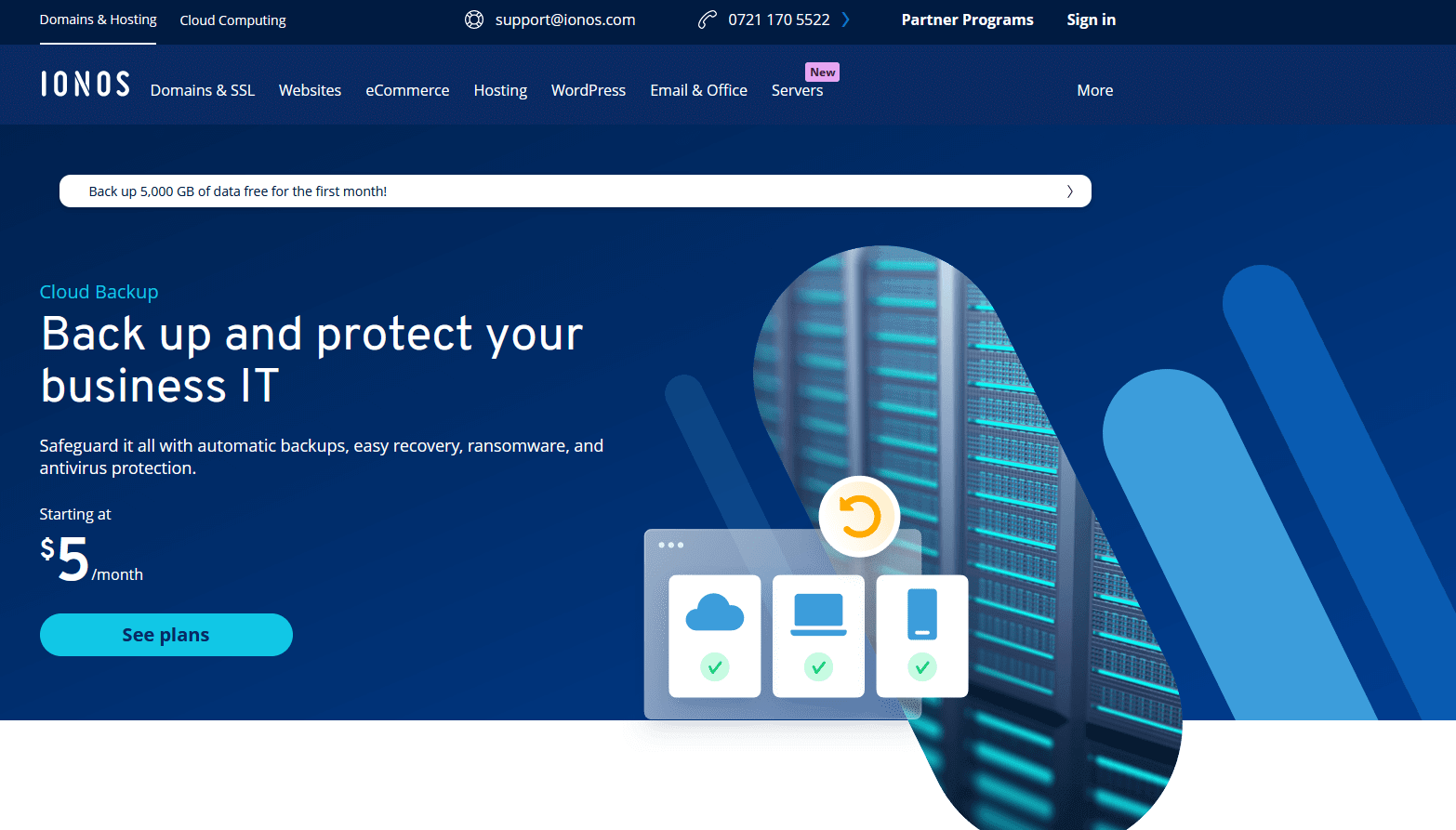Click the laptop icon card

818,636
